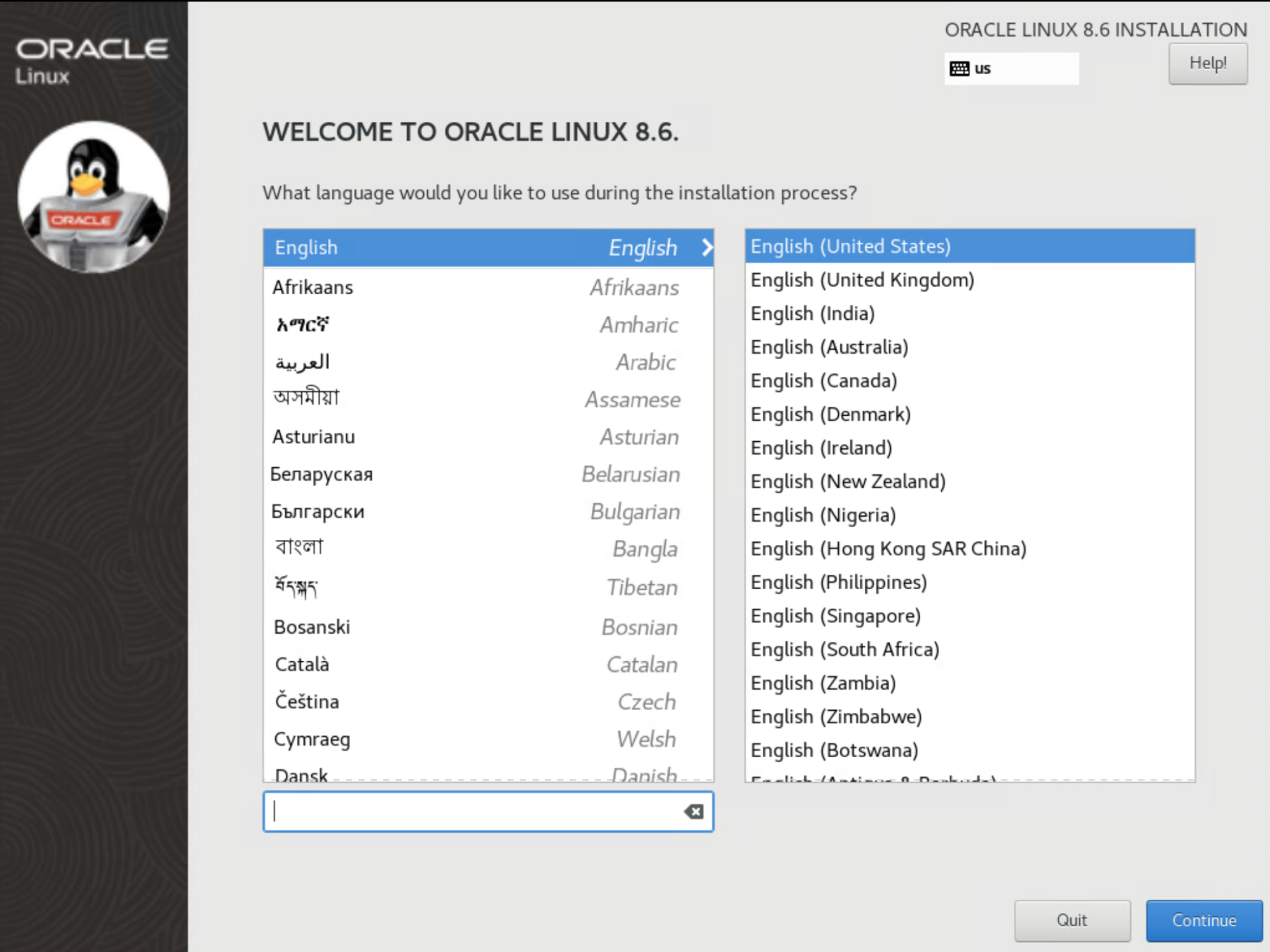
Task: Choose English (Philippines) locale
Action: [x=970, y=582]
